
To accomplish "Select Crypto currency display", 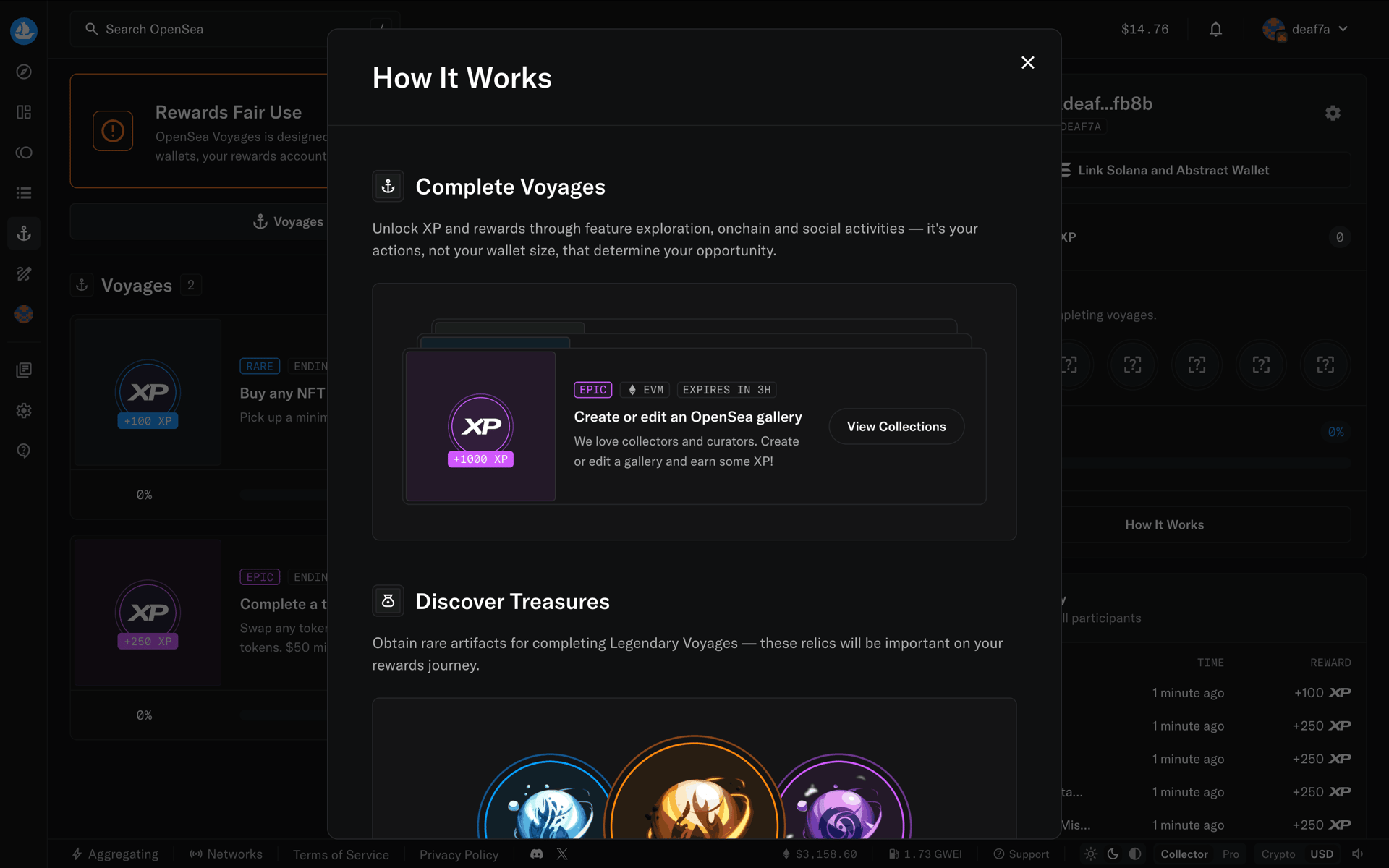I will 1278,854.
